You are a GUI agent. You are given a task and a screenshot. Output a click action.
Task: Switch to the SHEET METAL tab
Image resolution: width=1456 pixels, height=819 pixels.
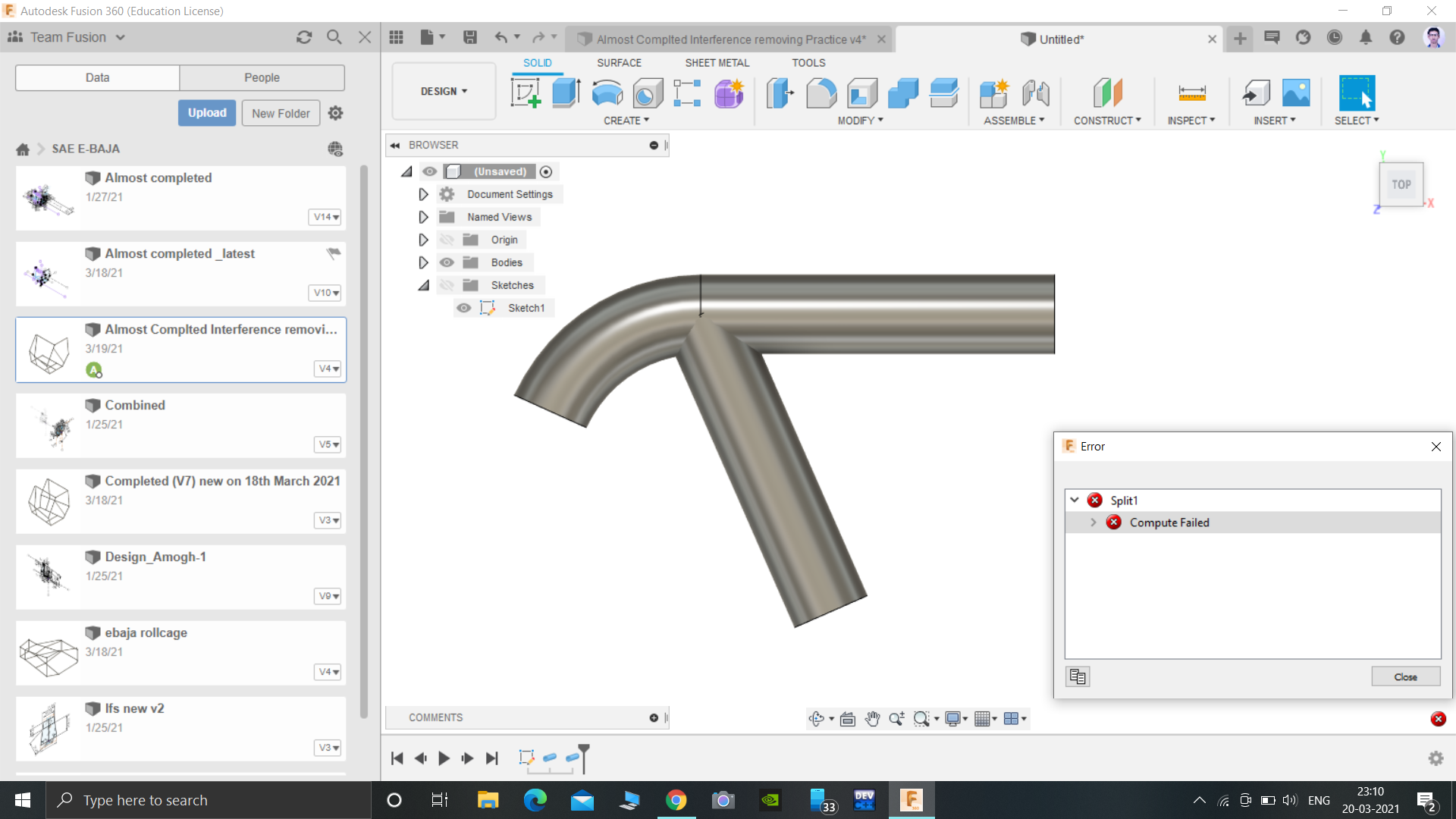(717, 63)
